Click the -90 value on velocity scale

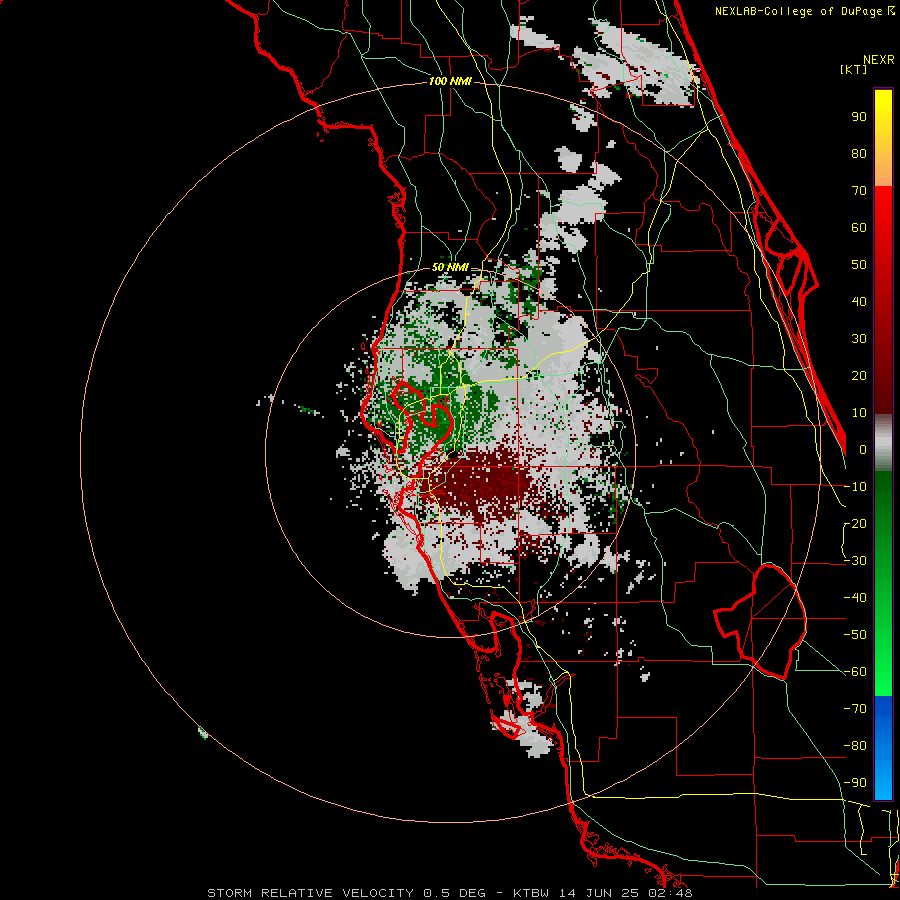coord(856,783)
